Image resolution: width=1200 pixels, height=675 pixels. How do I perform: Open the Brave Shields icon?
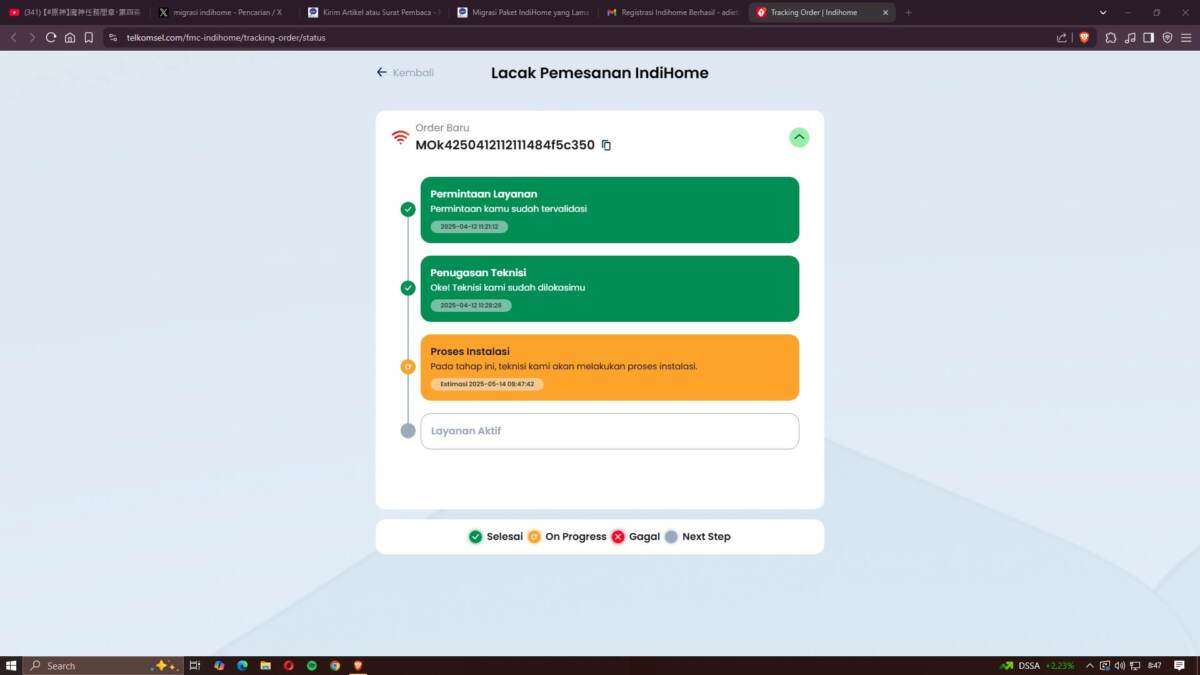point(1084,37)
